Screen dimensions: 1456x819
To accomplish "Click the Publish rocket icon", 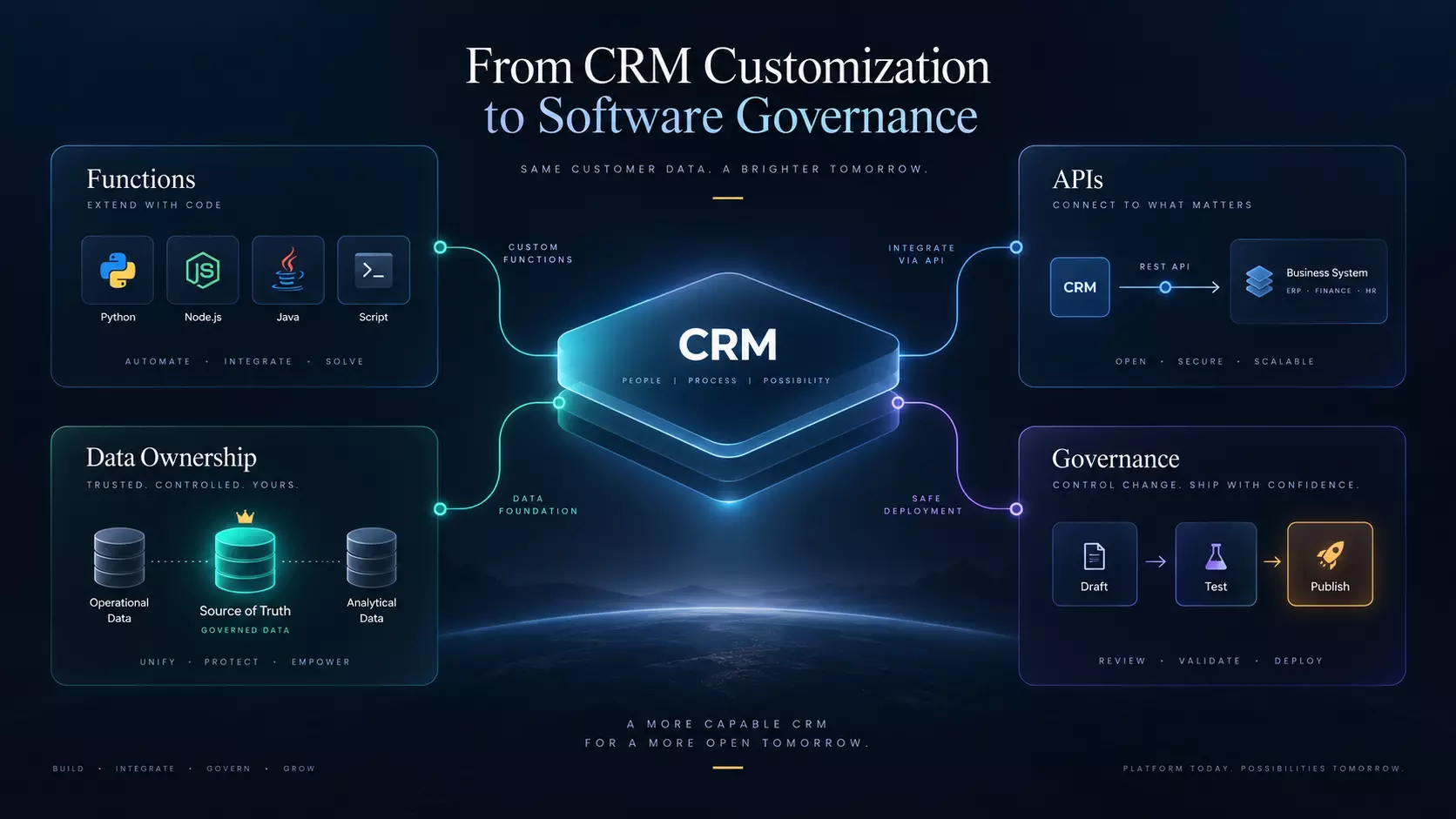I will [x=1331, y=554].
